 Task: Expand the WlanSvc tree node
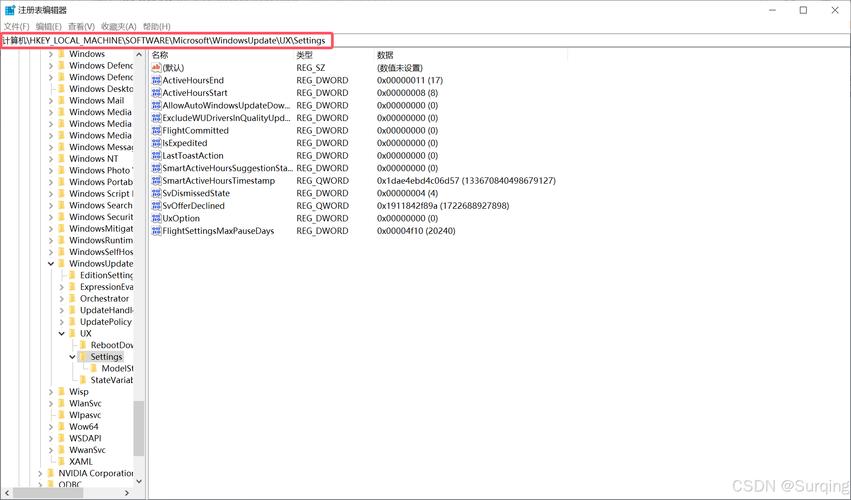51,403
